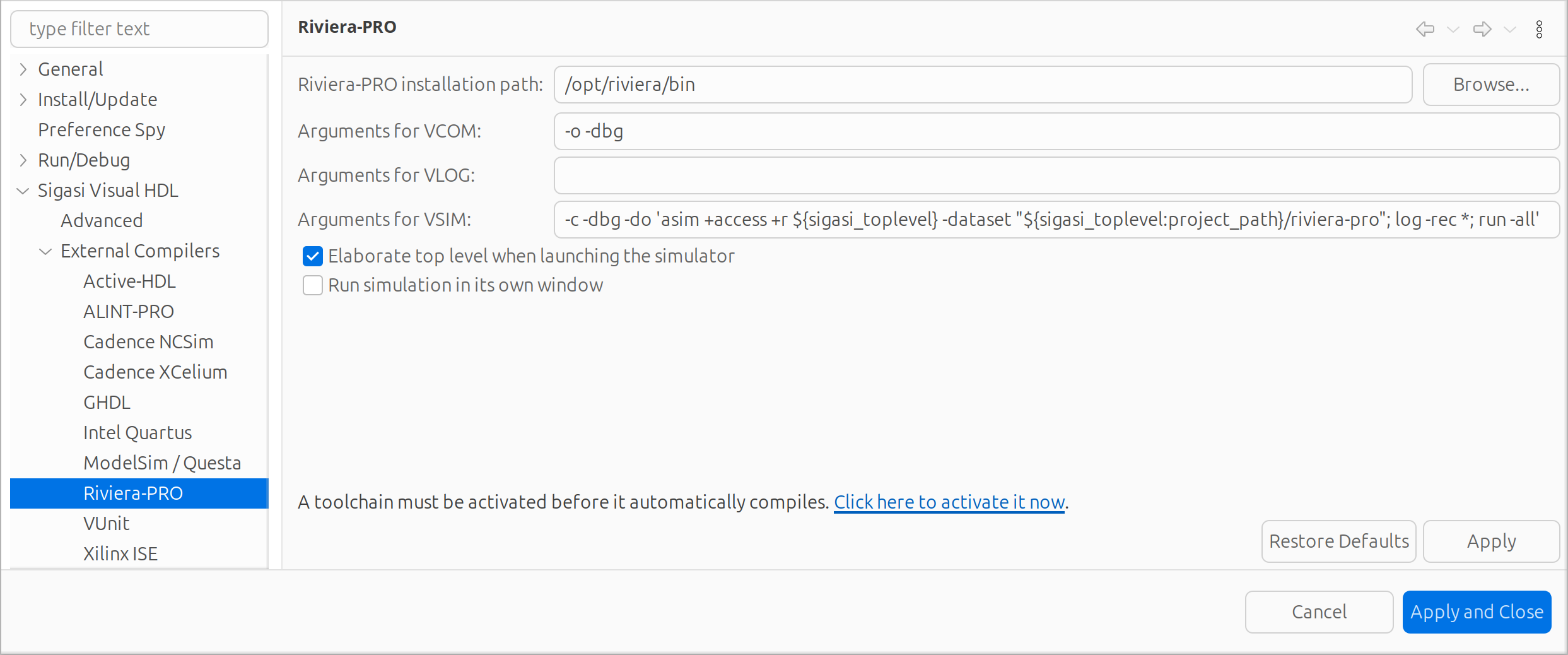Image resolution: width=1568 pixels, height=655 pixels.
Task: Click the Browse... button for installation path
Action: (x=1491, y=85)
